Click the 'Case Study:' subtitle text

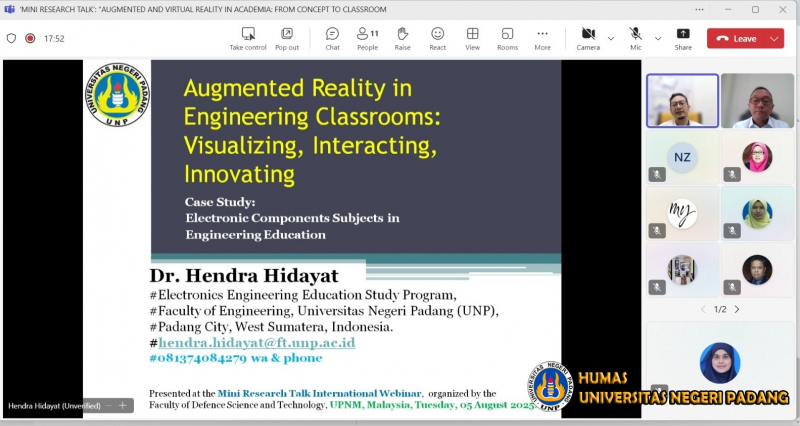220,202
